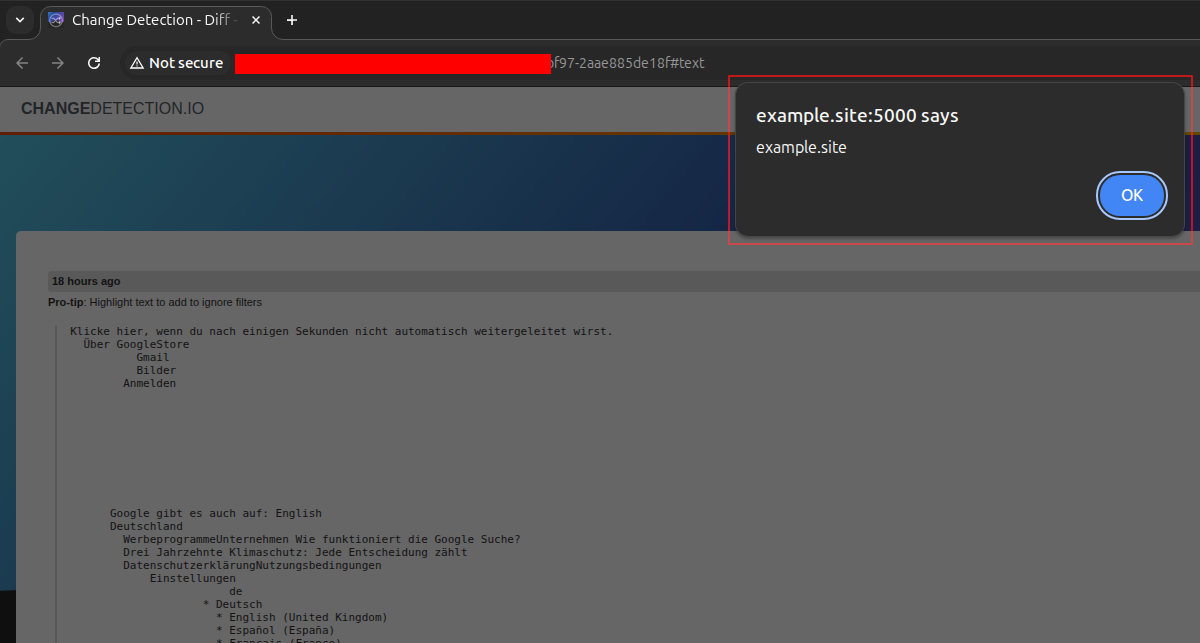Click the '18 hours ago' header
The width and height of the screenshot is (1200, 643).
pos(86,281)
